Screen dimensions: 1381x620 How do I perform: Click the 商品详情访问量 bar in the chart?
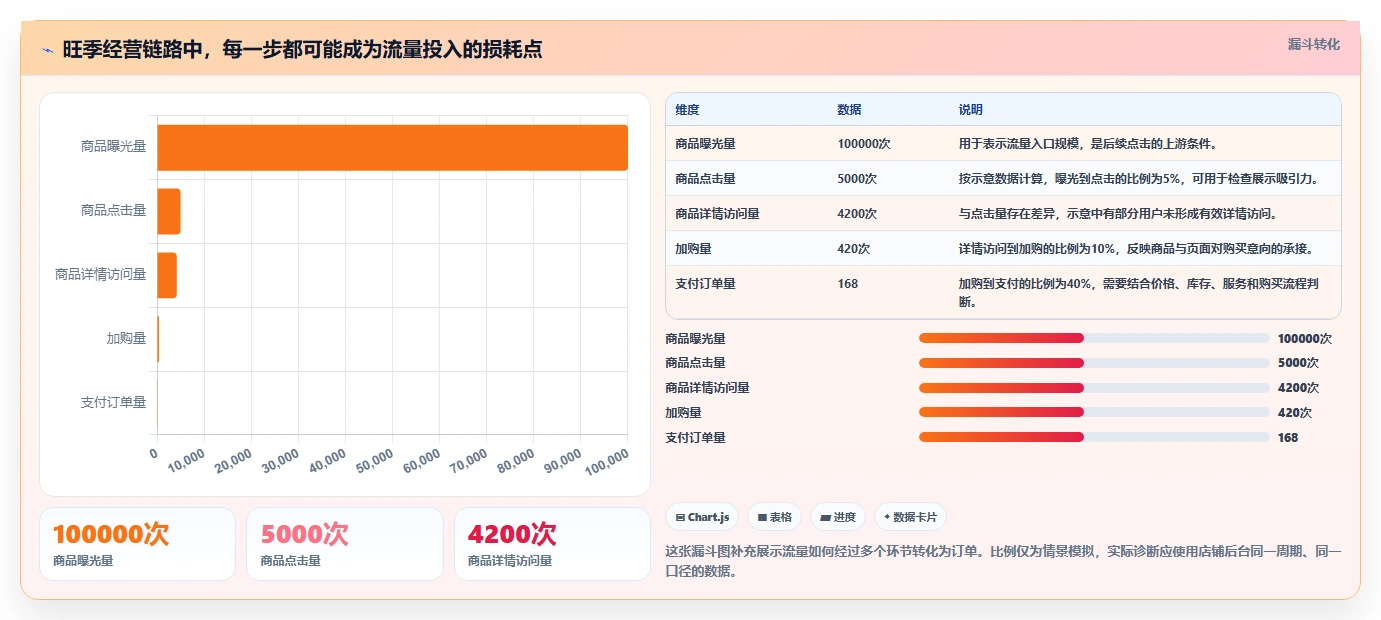coord(167,275)
